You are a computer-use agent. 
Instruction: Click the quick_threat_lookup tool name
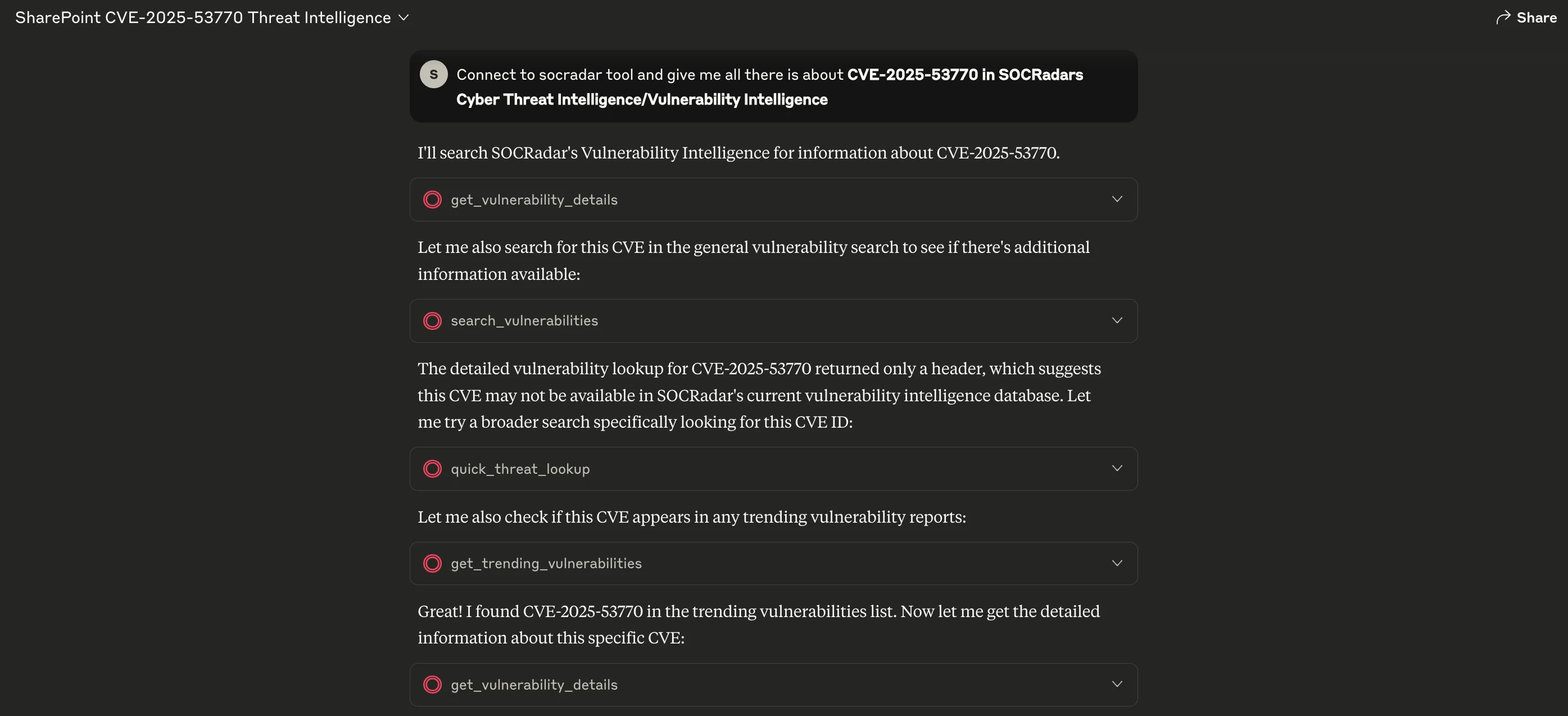pos(520,469)
